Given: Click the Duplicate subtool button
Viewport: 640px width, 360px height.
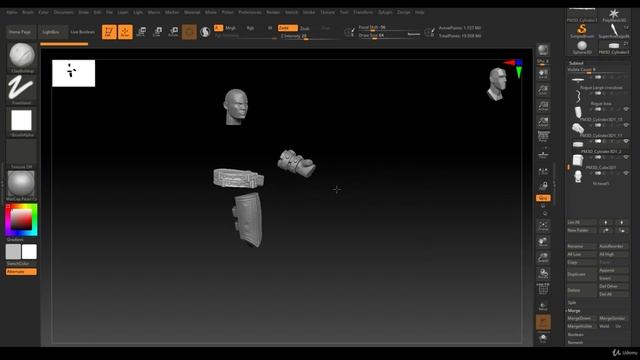Looking at the screenshot, I should coord(581,274).
